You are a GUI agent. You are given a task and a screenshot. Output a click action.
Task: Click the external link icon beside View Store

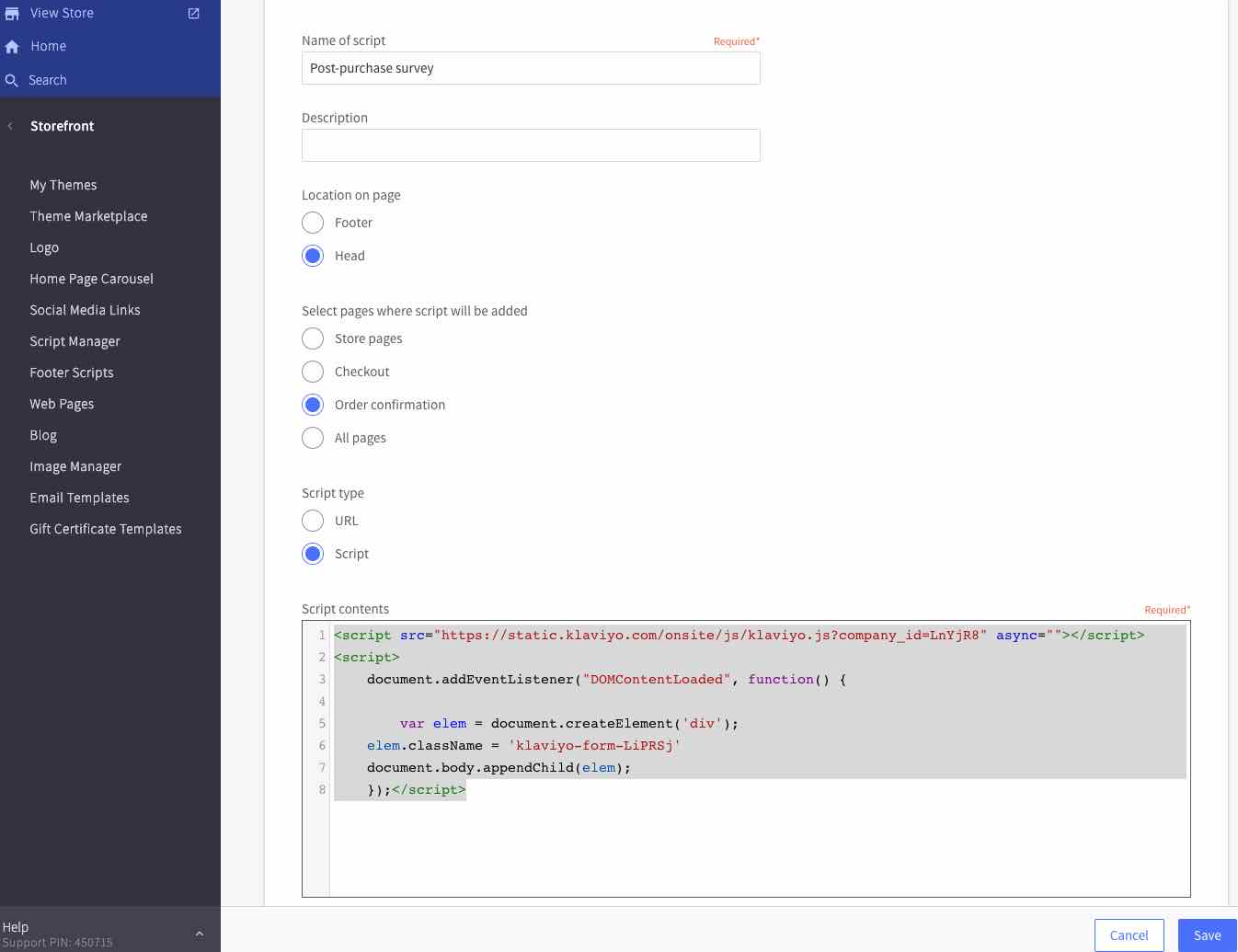(193, 13)
